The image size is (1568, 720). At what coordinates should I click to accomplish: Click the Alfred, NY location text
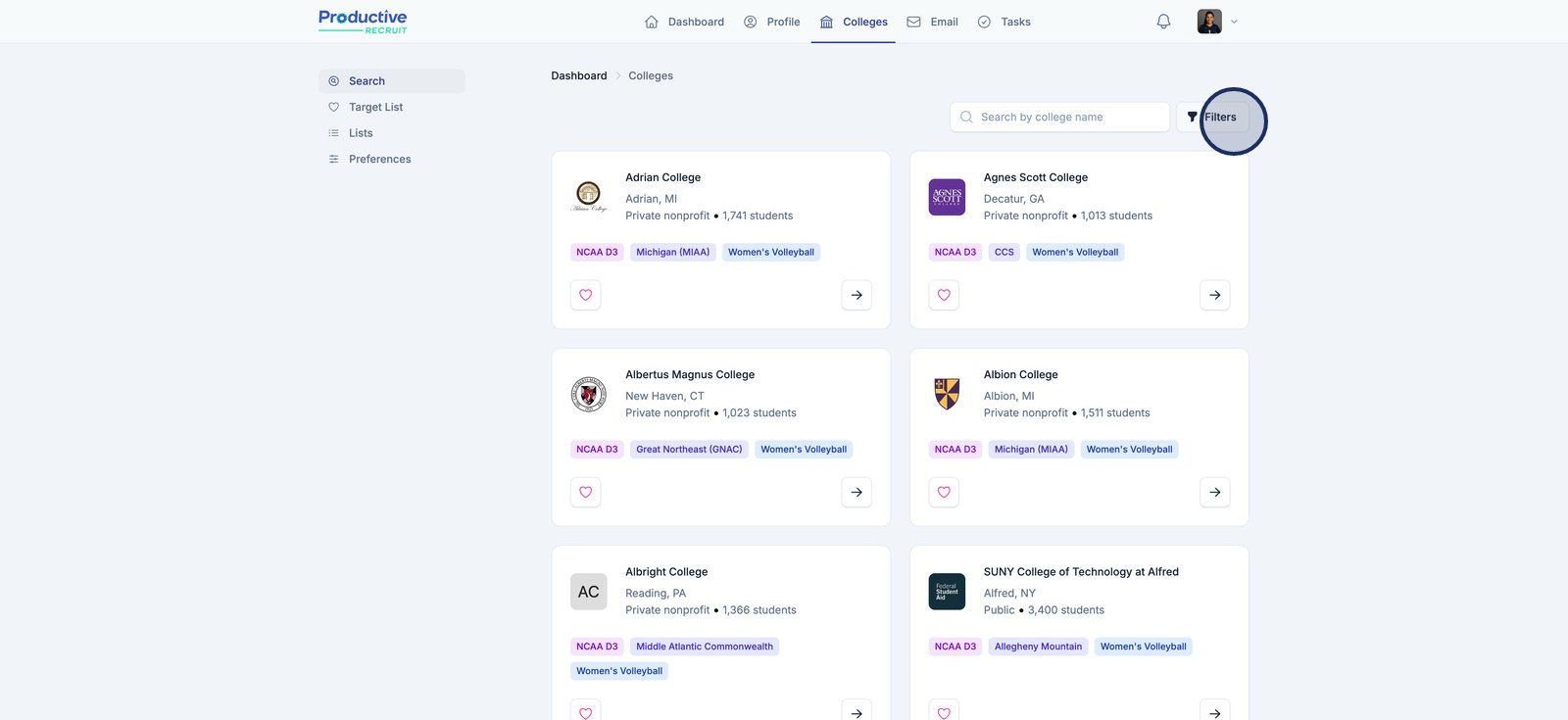coord(1009,594)
